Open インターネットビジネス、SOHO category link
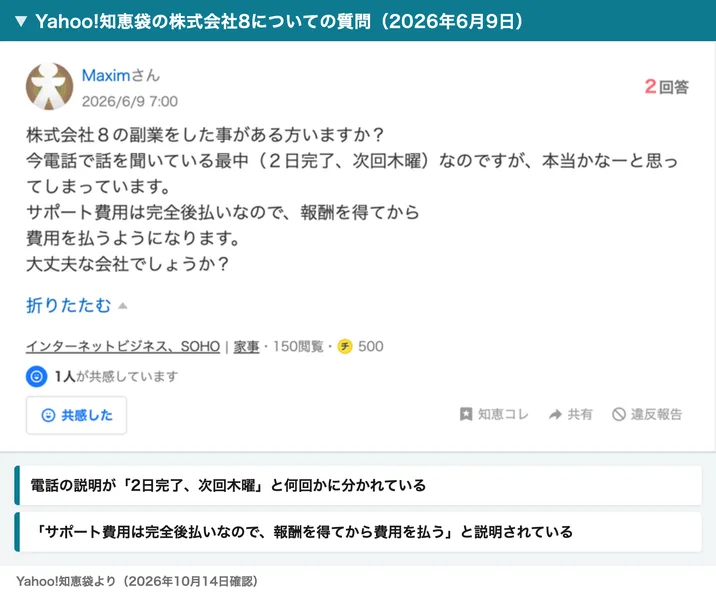This screenshot has width=716, height=600. point(123,347)
